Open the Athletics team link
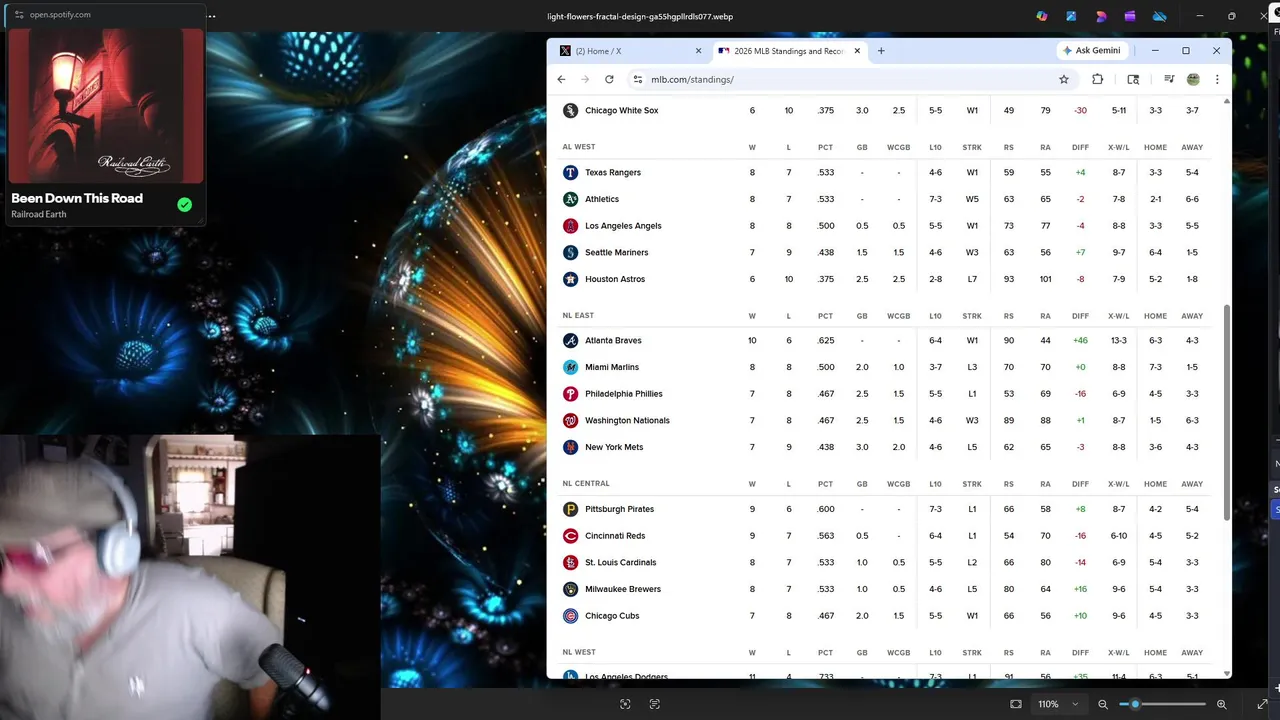Image resolution: width=1280 pixels, height=720 pixels. (x=602, y=199)
